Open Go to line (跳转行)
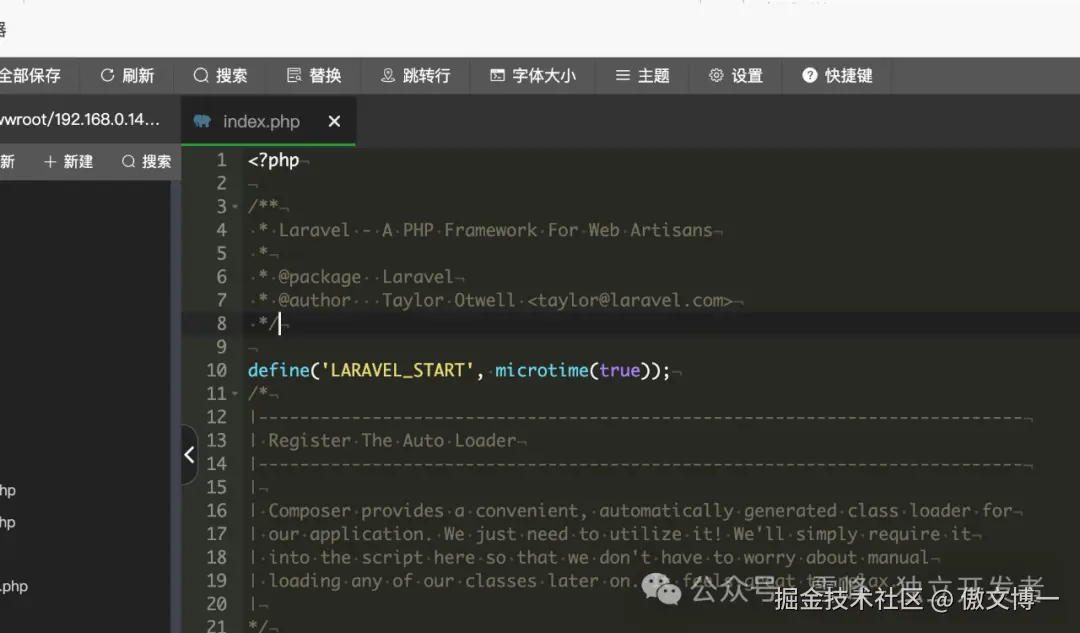This screenshot has width=1080, height=633. (416, 76)
